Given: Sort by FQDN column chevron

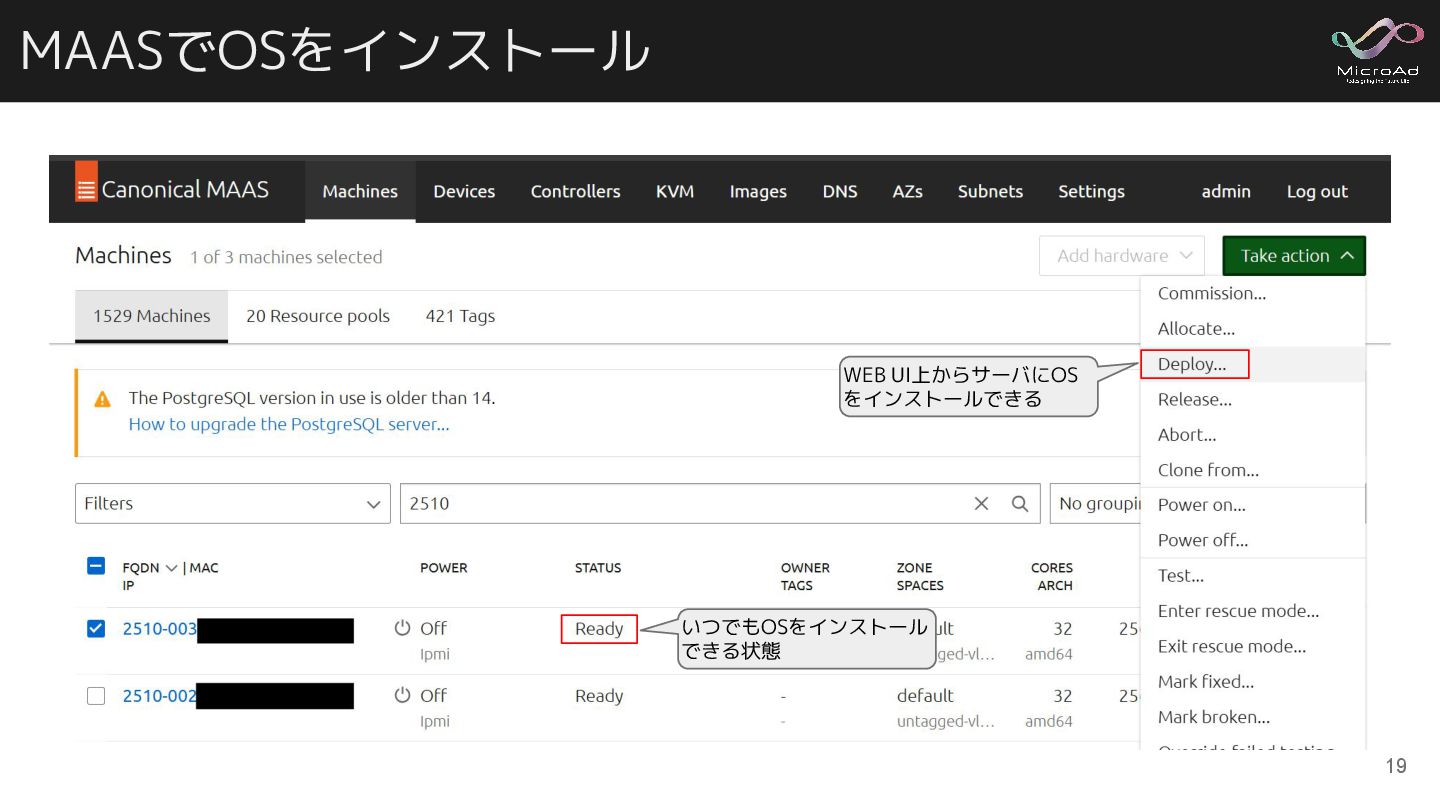Looking at the screenshot, I should click(x=171, y=568).
